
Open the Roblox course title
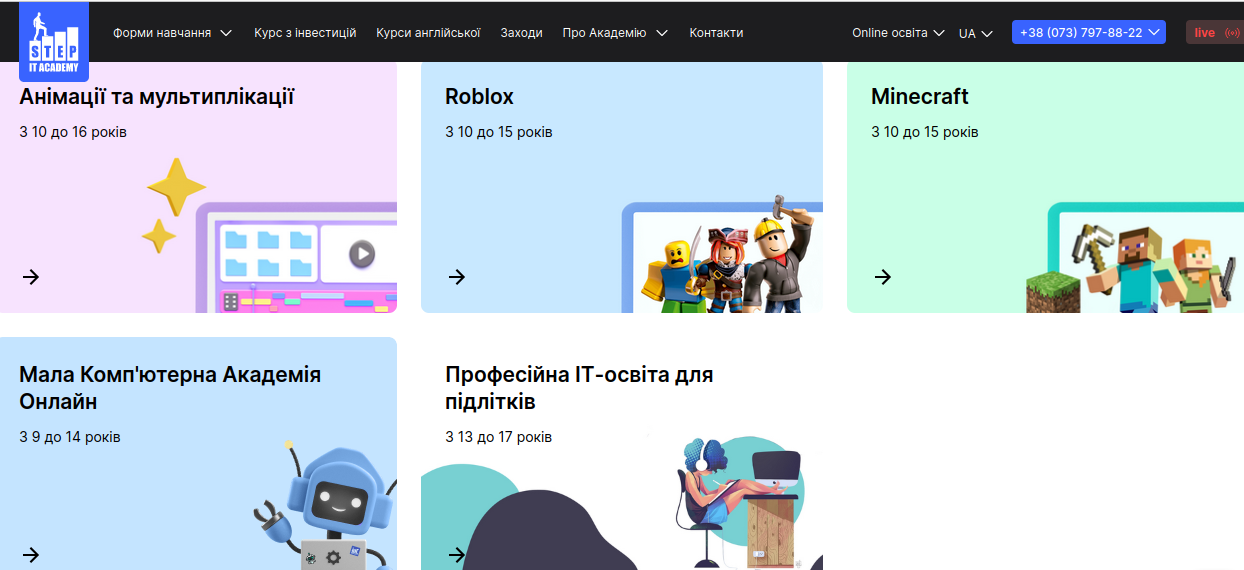click(x=479, y=96)
